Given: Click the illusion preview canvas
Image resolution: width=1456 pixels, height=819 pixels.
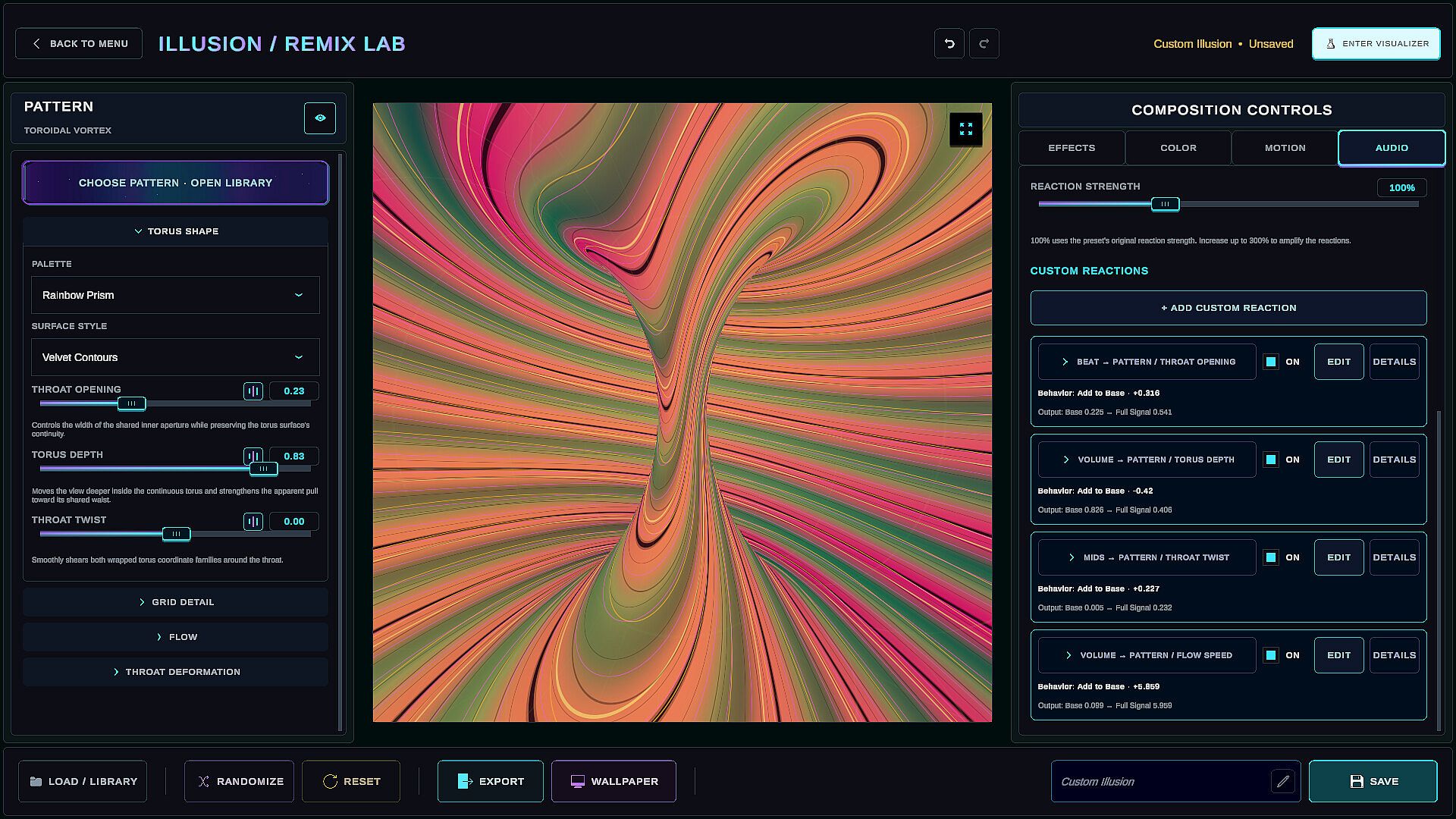Looking at the screenshot, I should tap(682, 413).
